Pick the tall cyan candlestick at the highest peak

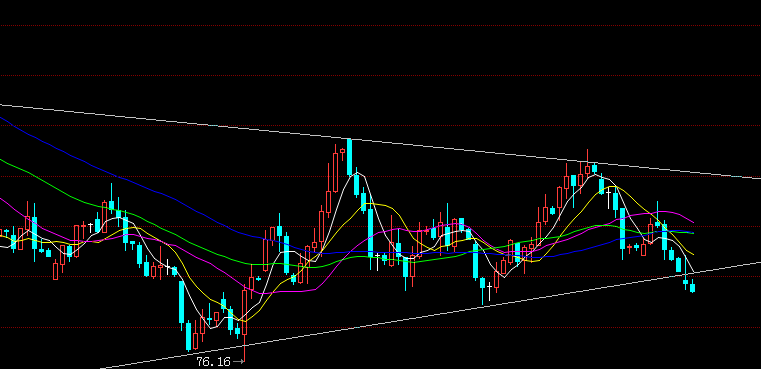tap(349, 157)
